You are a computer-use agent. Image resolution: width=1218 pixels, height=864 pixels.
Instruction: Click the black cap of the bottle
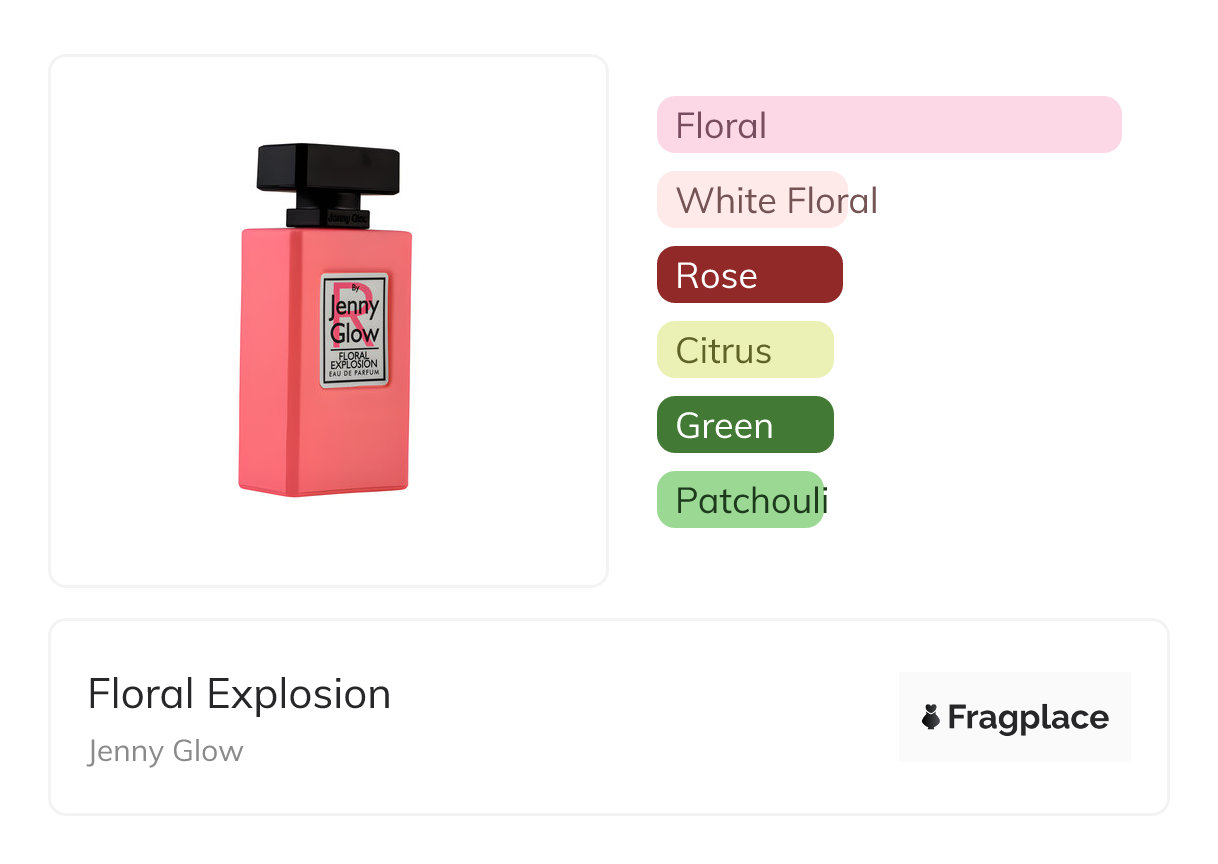(329, 170)
